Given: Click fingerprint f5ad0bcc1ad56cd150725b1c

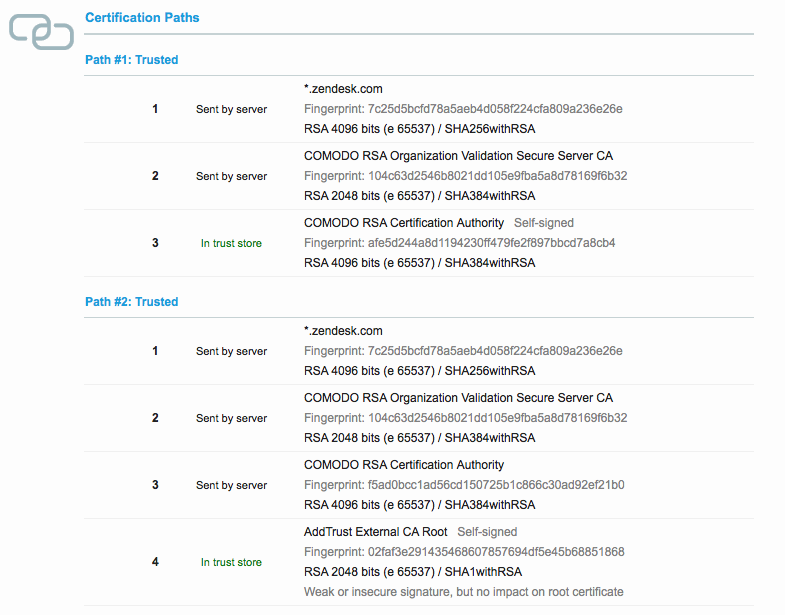Looking at the screenshot, I should [464, 485].
